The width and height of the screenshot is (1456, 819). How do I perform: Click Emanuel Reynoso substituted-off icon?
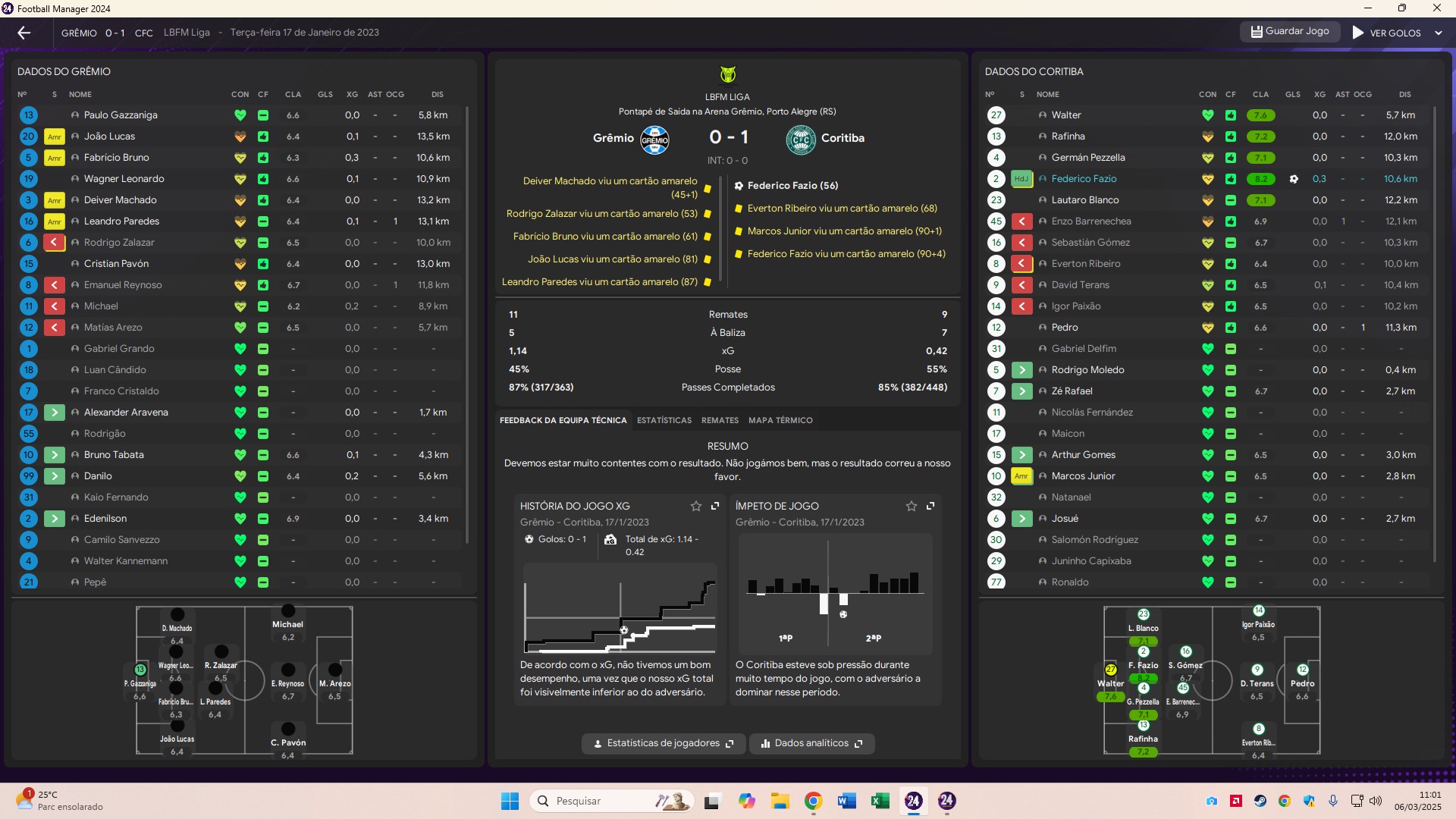click(54, 285)
